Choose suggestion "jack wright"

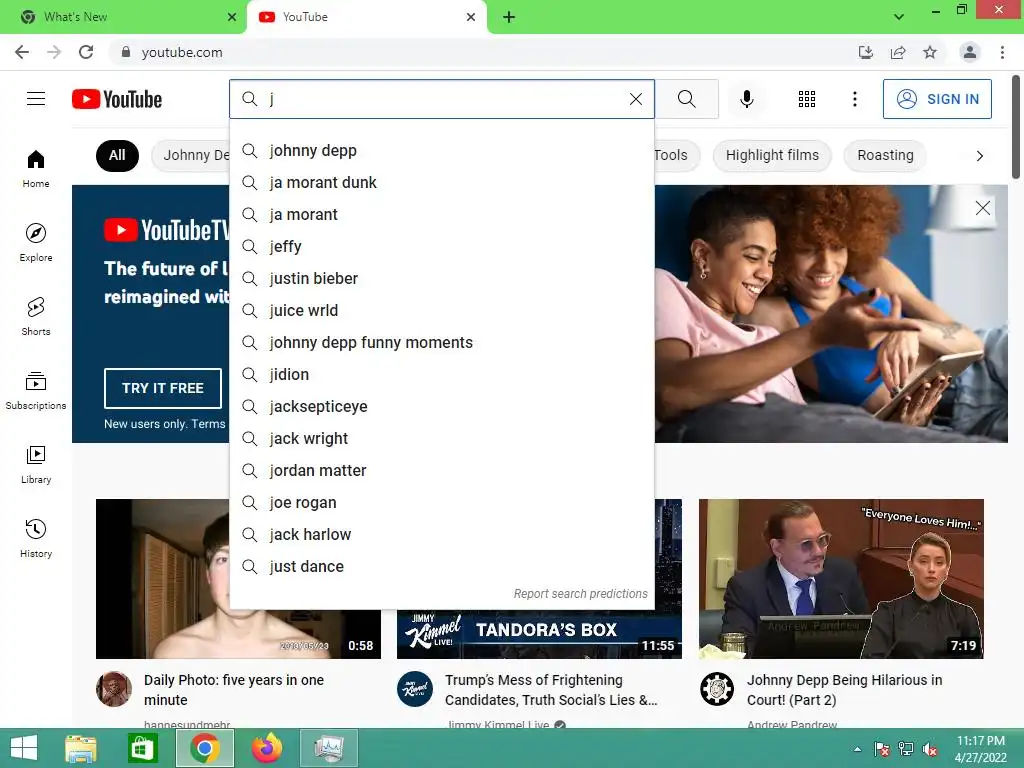coord(441,439)
